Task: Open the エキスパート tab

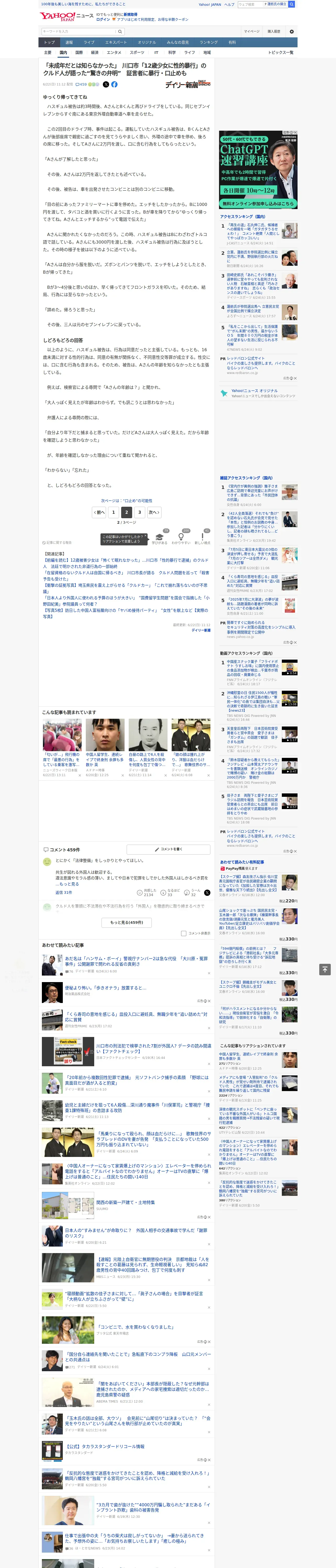Action: click(116, 43)
